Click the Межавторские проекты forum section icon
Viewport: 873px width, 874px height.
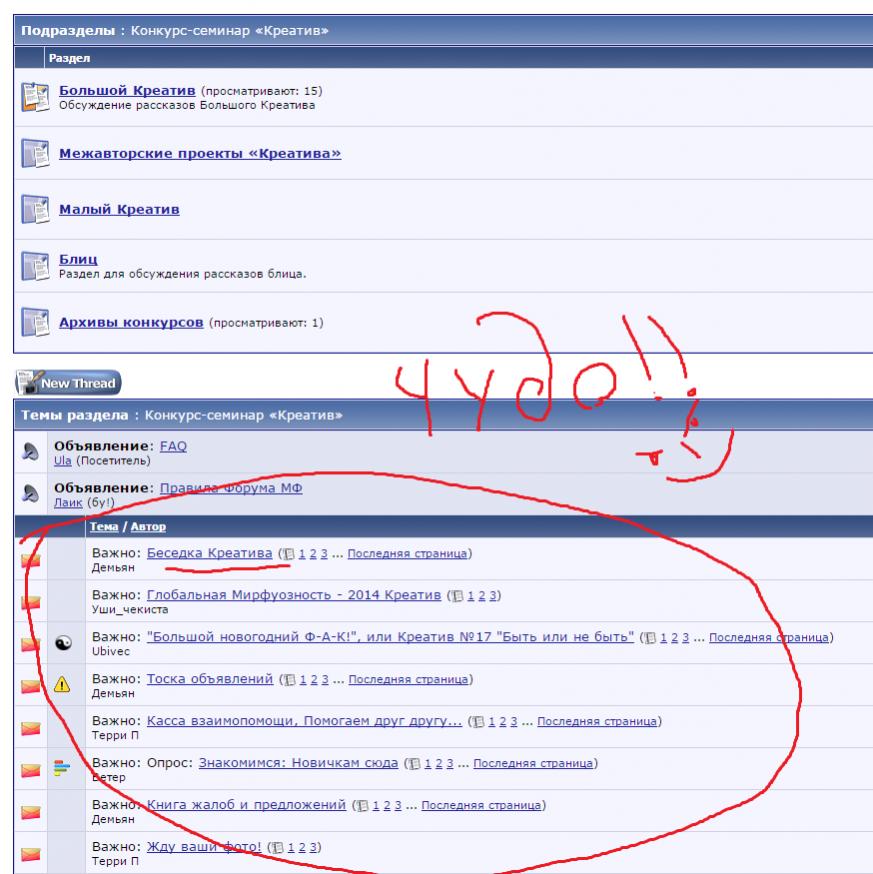coord(34,153)
